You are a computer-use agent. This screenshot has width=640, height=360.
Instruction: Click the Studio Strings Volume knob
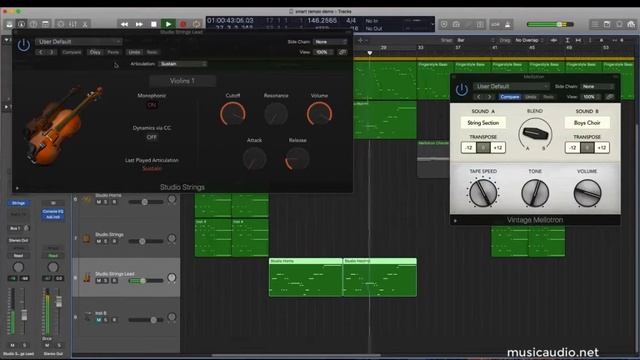(x=319, y=114)
